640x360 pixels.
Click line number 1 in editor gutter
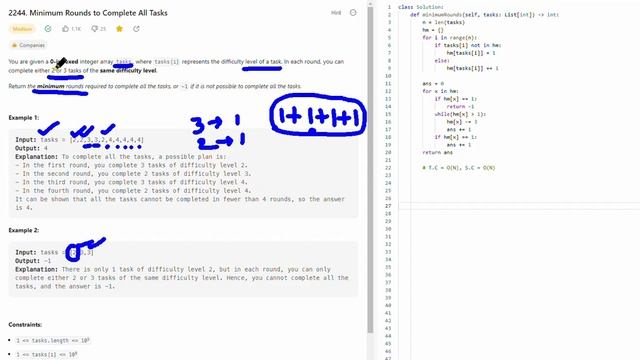(389, 7)
